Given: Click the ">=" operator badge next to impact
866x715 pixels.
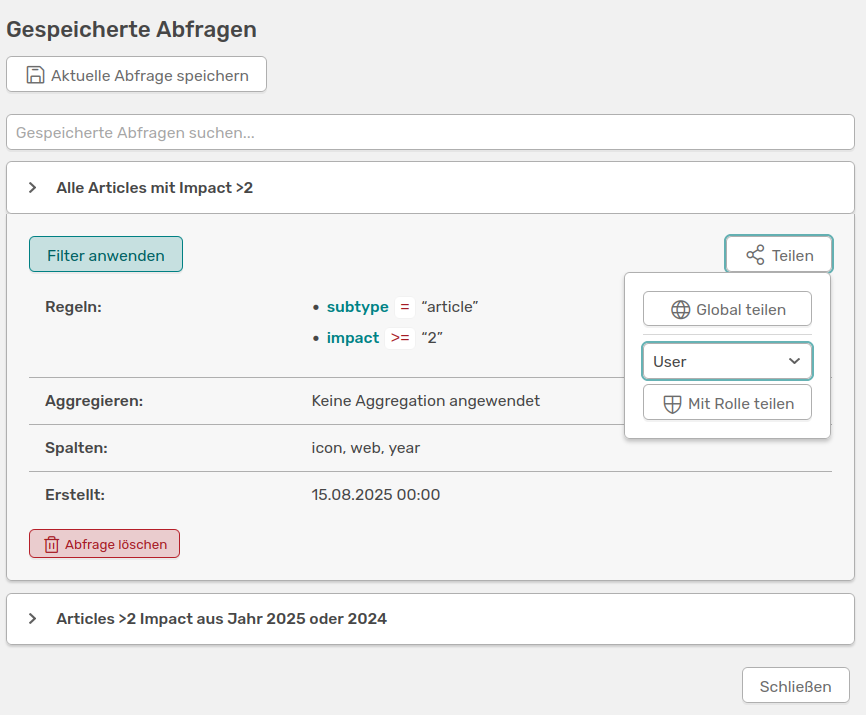Looking at the screenshot, I should coord(399,337).
